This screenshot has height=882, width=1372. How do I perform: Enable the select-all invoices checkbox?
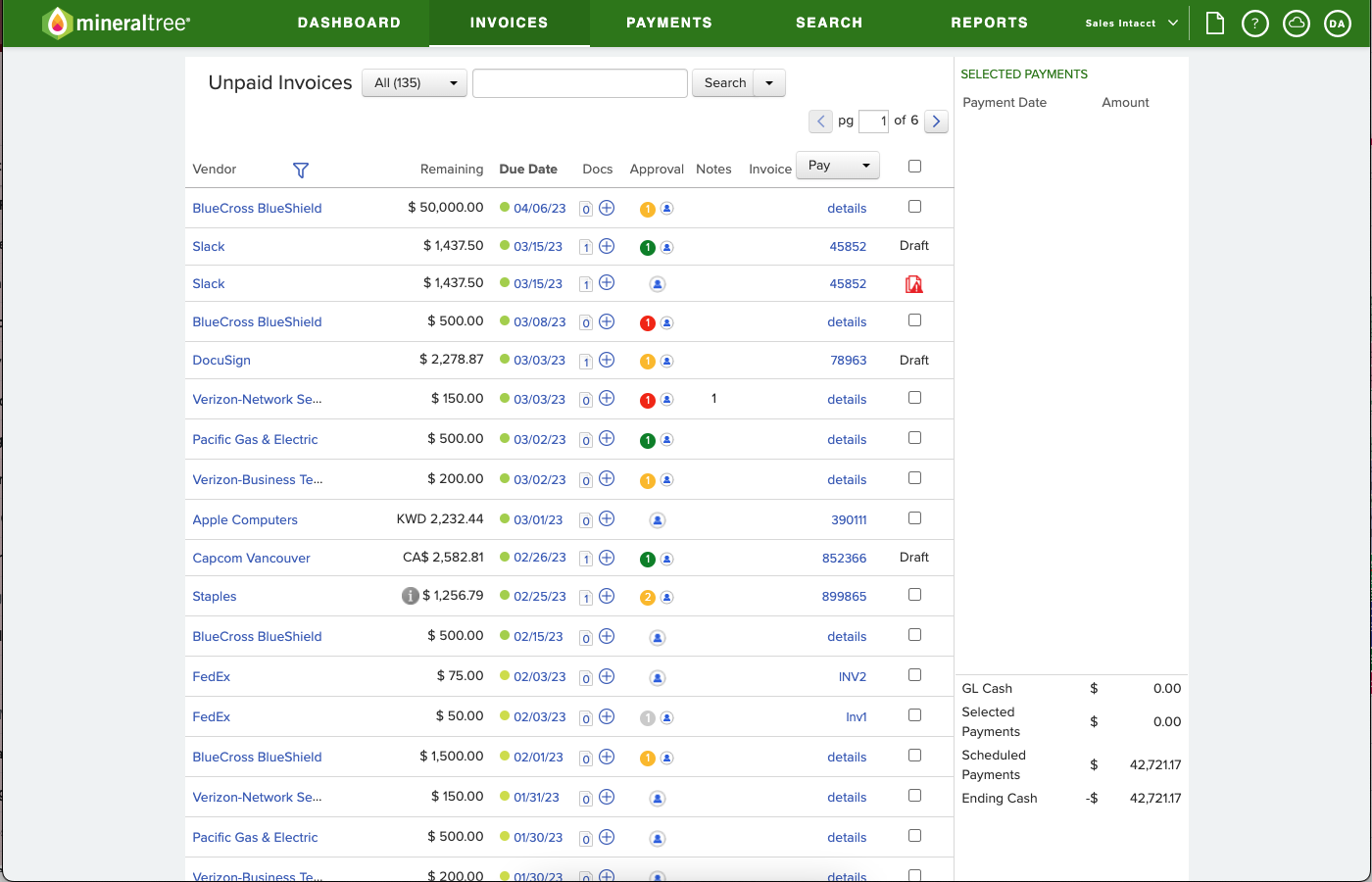(914, 166)
